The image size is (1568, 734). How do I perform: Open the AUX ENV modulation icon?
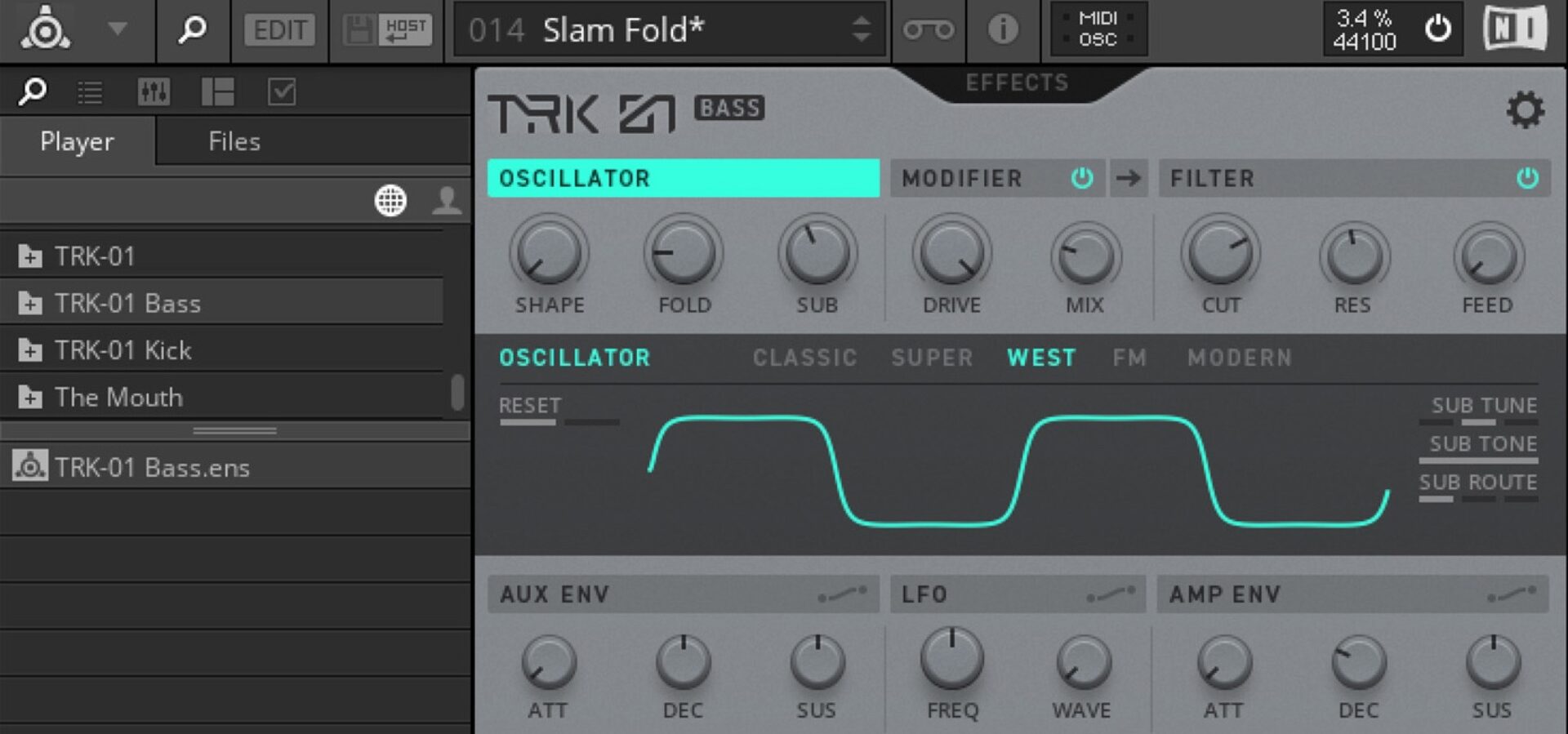click(x=842, y=594)
